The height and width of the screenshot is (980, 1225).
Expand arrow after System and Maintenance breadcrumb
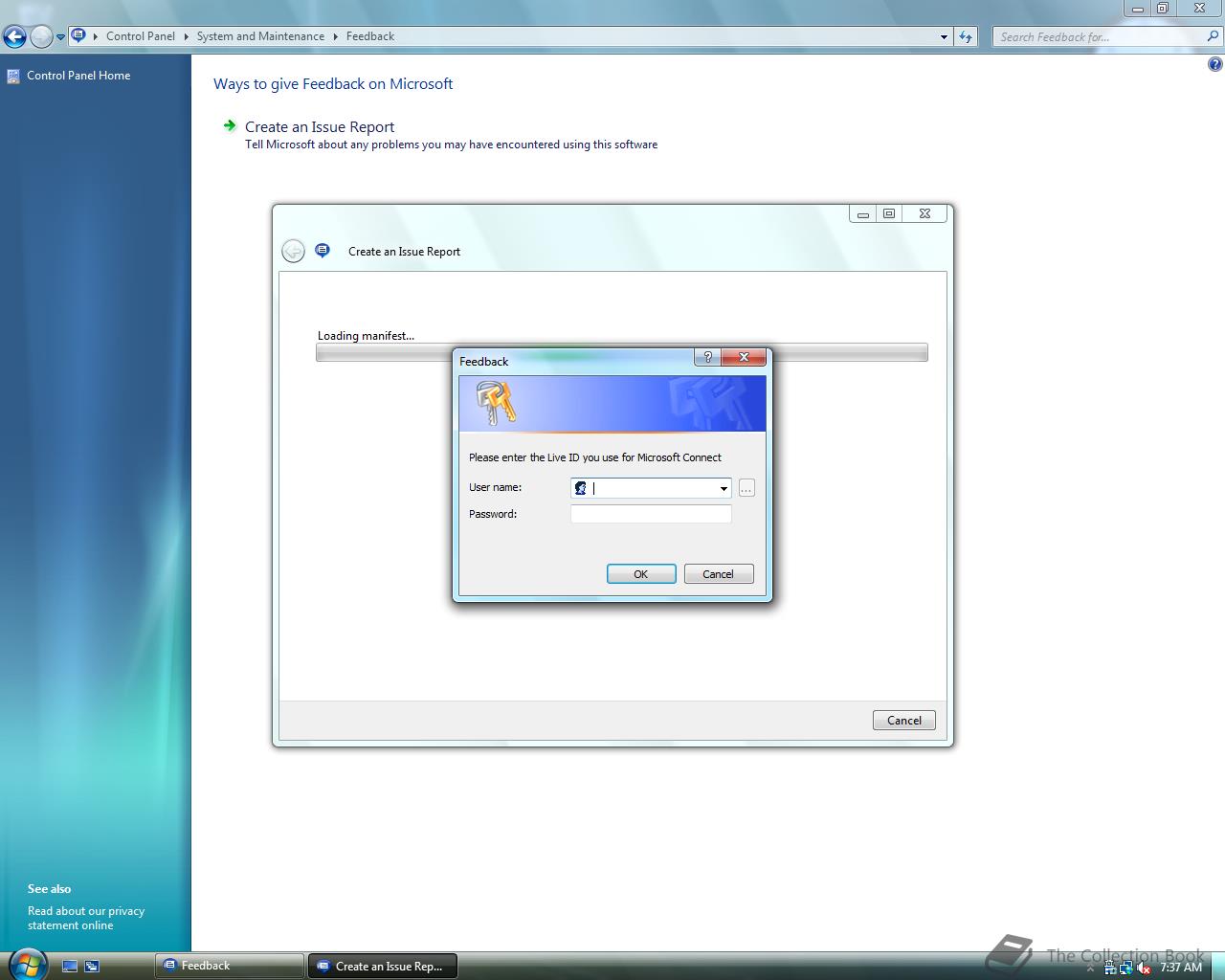click(335, 36)
